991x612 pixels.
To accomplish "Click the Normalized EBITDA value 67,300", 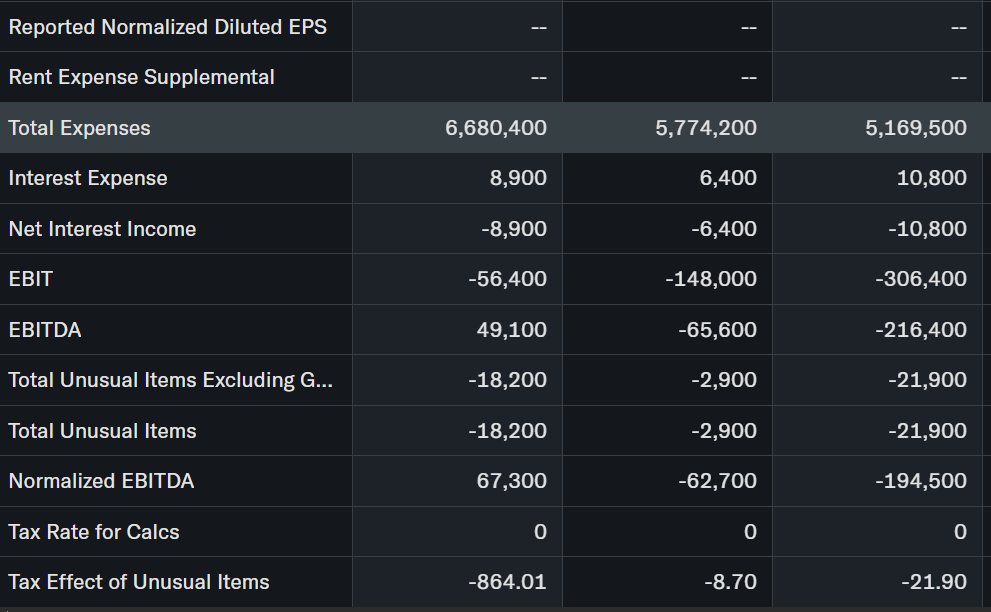I will (514, 481).
